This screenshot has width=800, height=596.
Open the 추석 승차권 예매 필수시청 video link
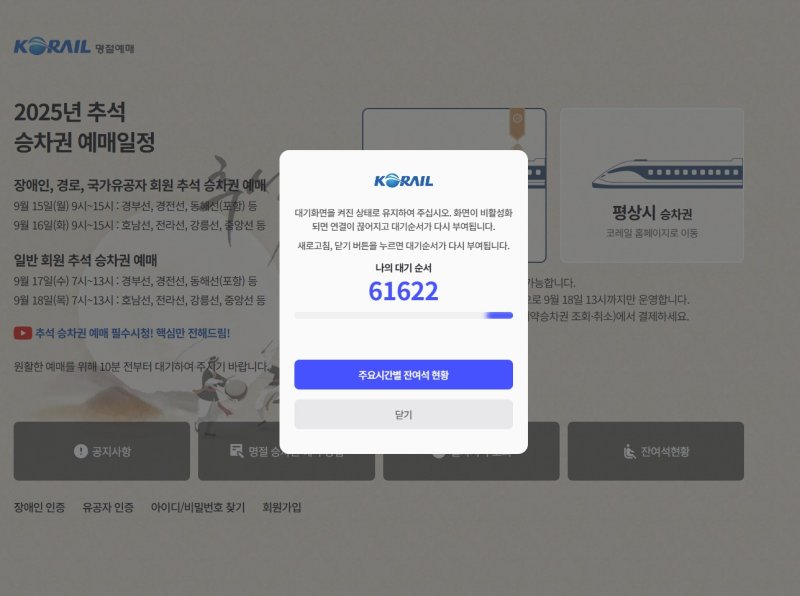tap(133, 333)
